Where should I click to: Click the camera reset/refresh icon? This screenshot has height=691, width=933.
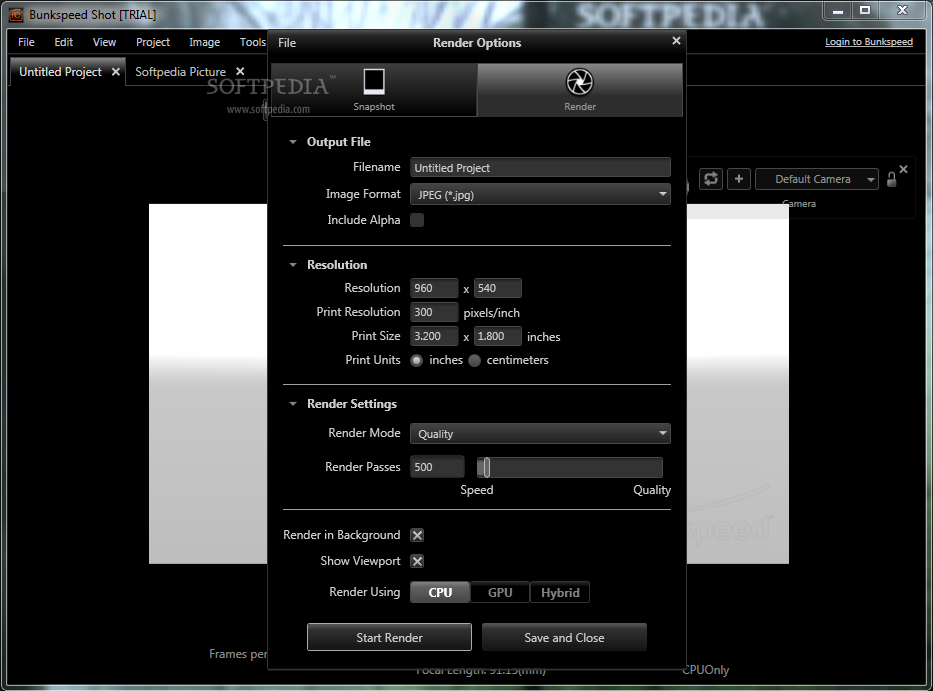coord(710,179)
